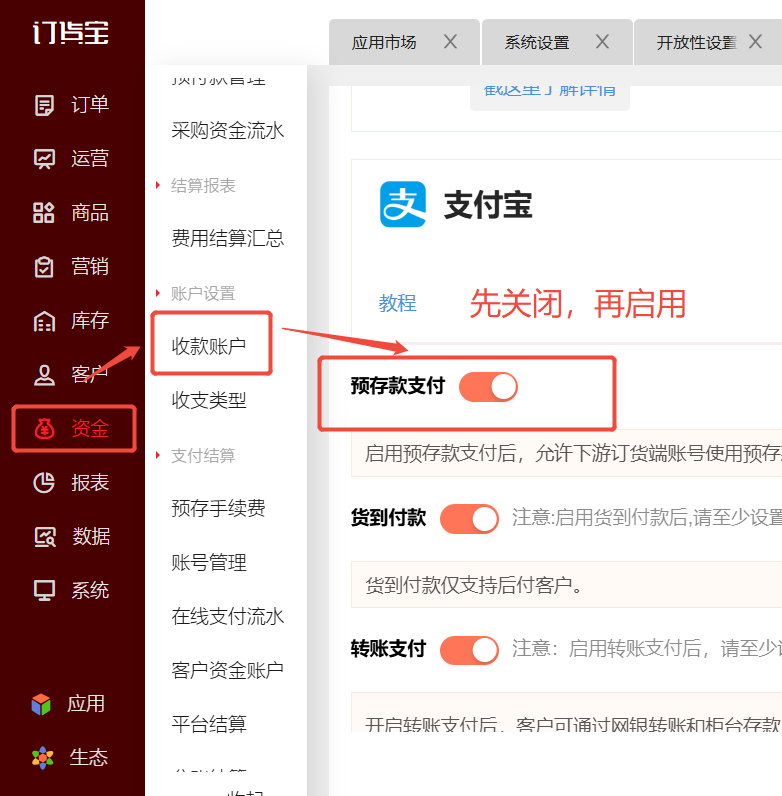This screenshot has height=796, width=782.
Task: Open 账号管理 submenu item
Action: 209,562
